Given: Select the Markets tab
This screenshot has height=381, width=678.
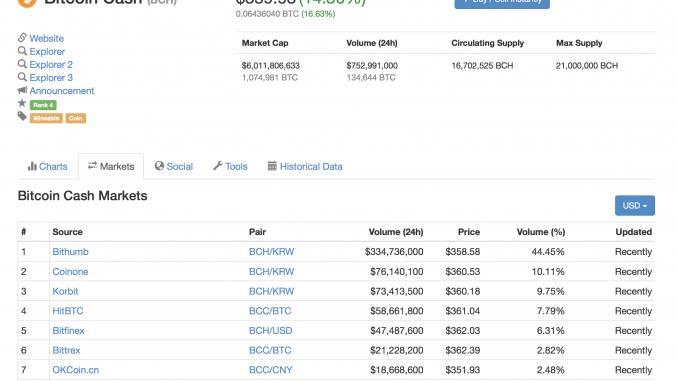Looking at the screenshot, I should 111,166.
